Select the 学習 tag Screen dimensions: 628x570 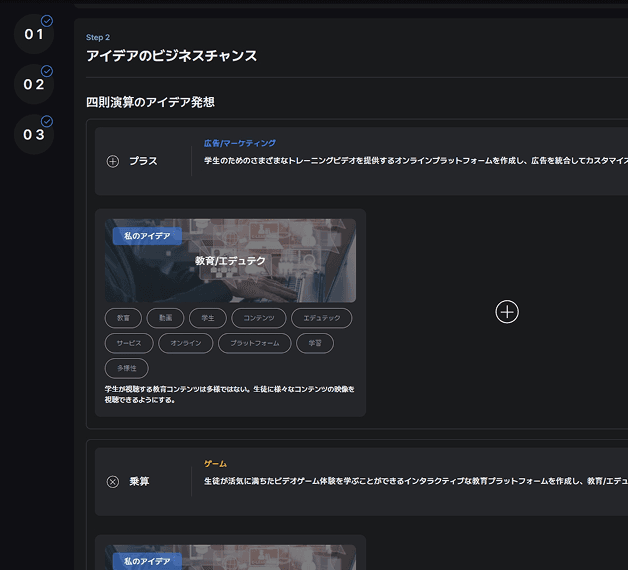[315, 343]
